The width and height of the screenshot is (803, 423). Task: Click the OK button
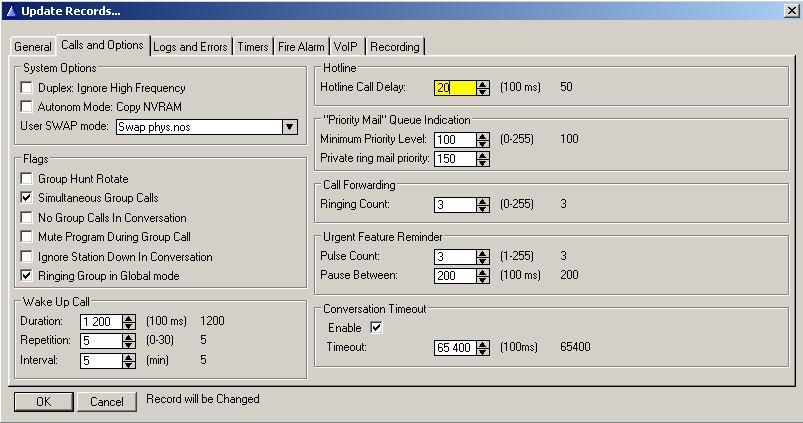coord(42,401)
